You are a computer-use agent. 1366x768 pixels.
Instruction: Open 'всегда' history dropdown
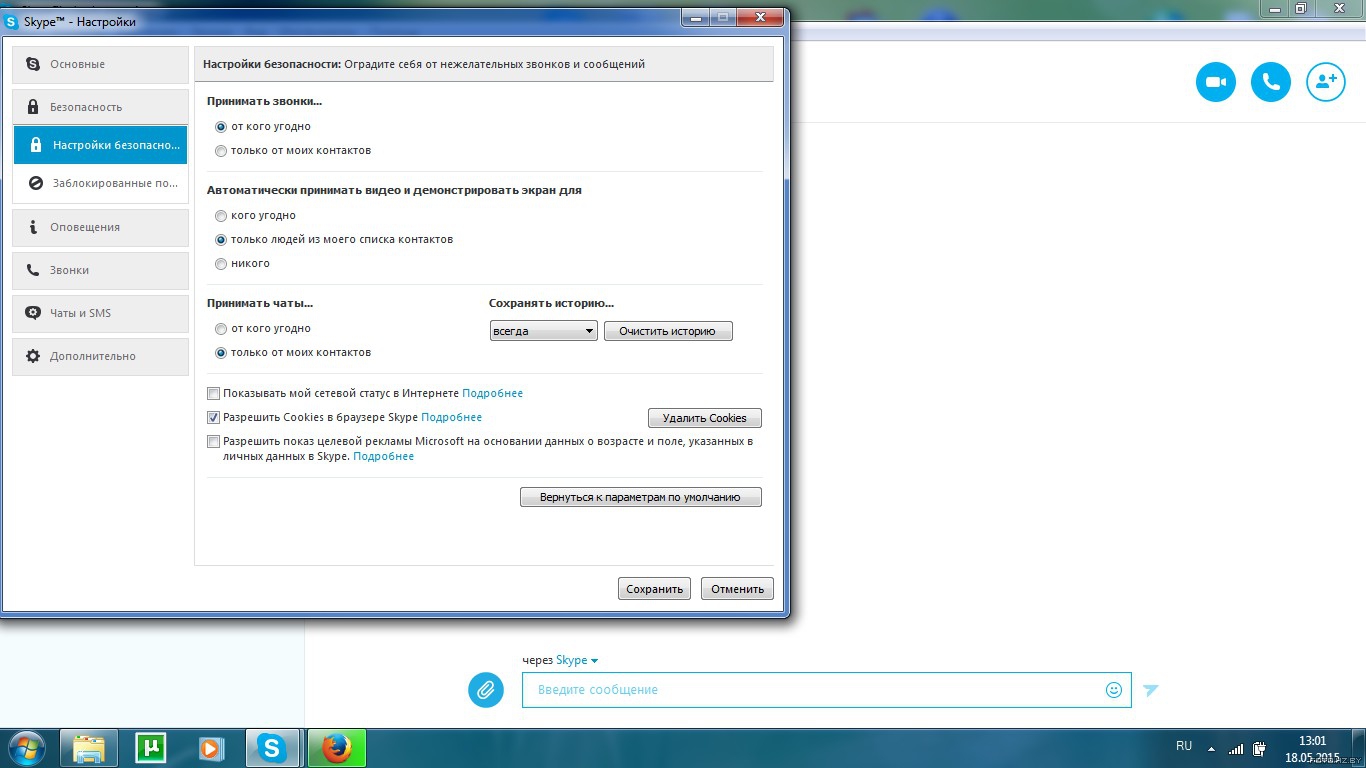coord(543,331)
